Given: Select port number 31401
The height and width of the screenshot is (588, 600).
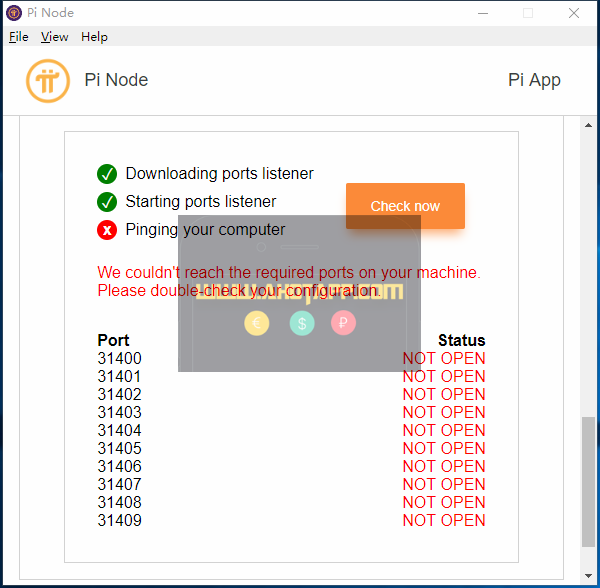Looking at the screenshot, I should (119, 376).
